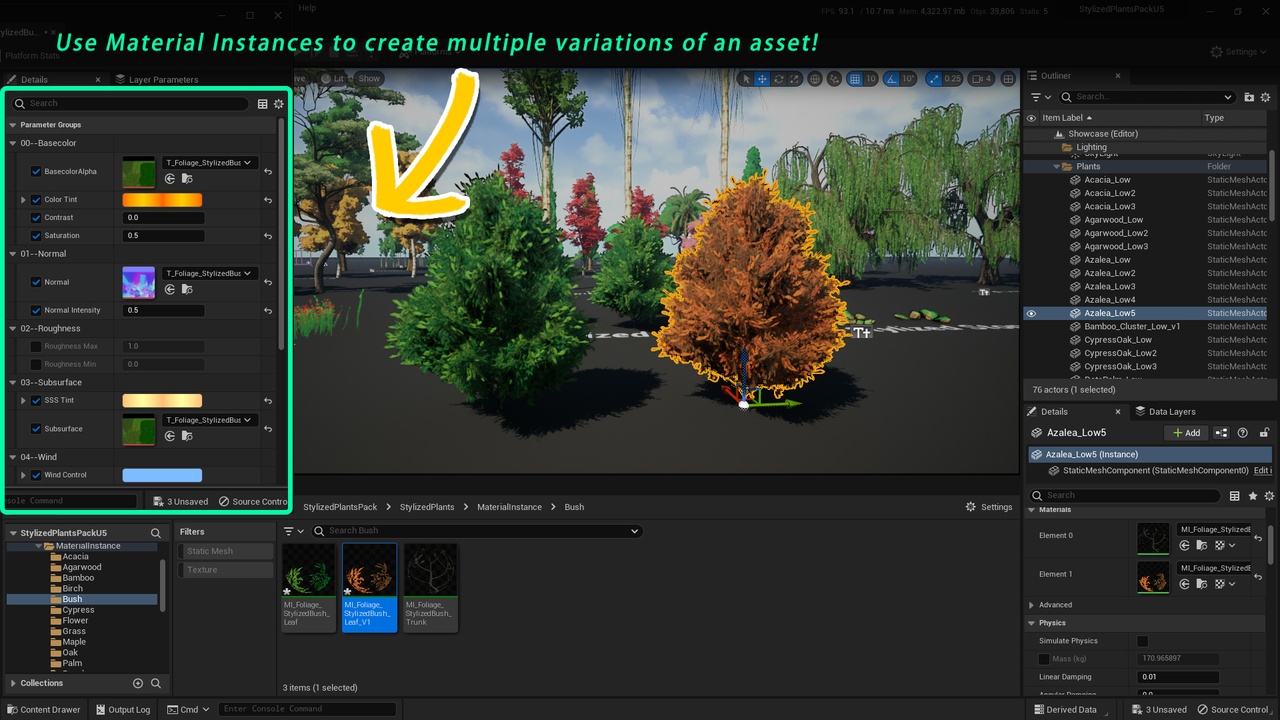Open the Outliner settings gear
1280x720 pixels.
tap(1265, 97)
